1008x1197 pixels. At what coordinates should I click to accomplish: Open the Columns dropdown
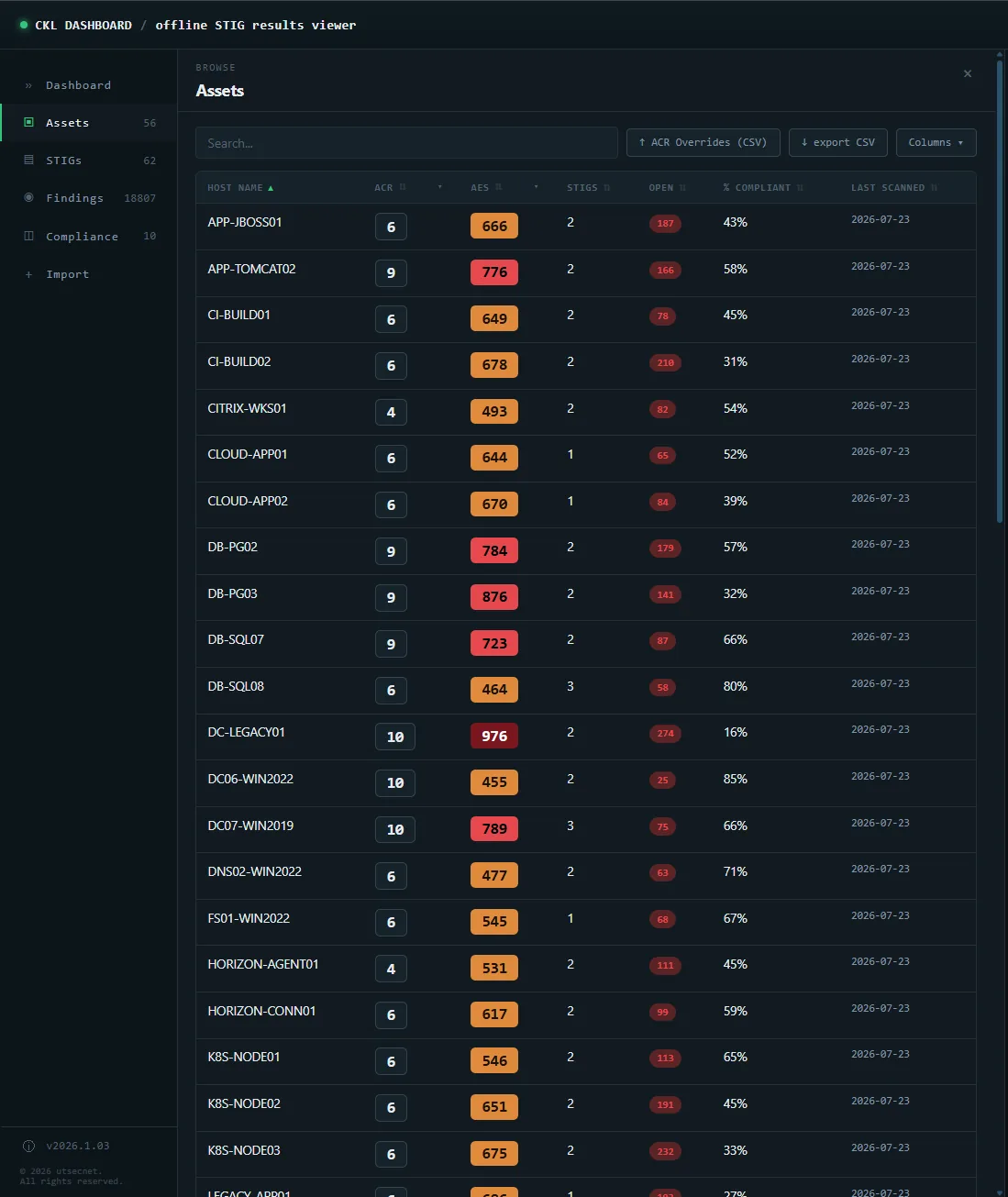pos(936,142)
